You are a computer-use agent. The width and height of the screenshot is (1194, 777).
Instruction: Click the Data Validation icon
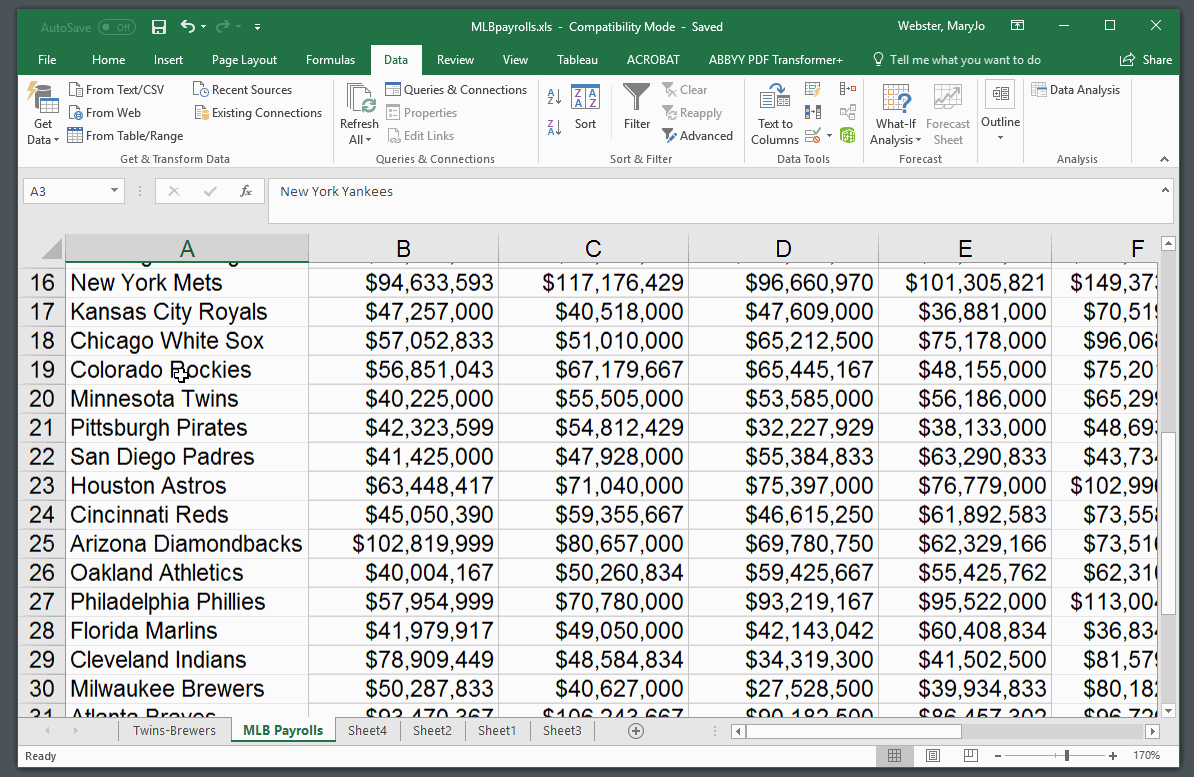[x=813, y=136]
